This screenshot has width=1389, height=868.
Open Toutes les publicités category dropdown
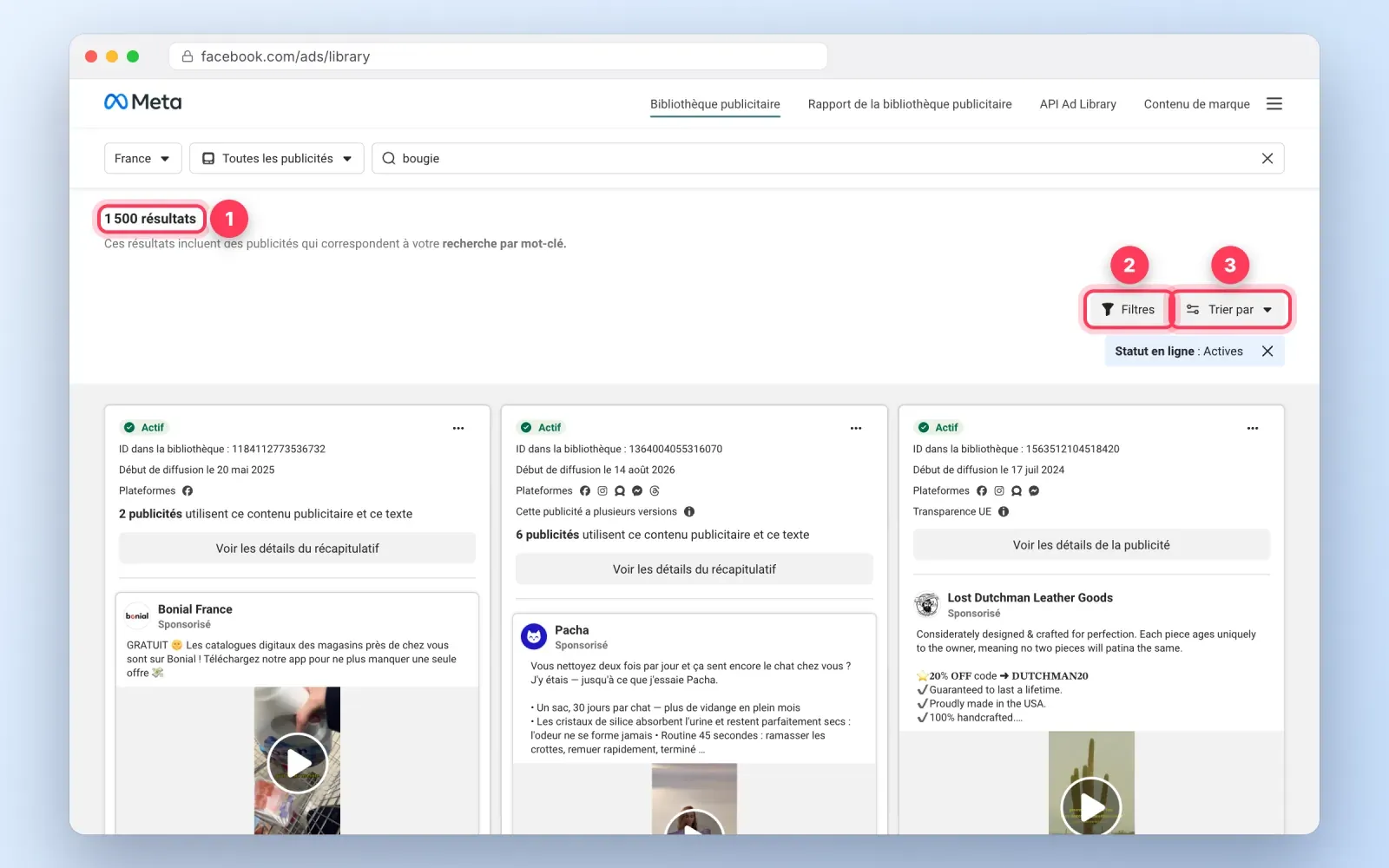tap(277, 159)
